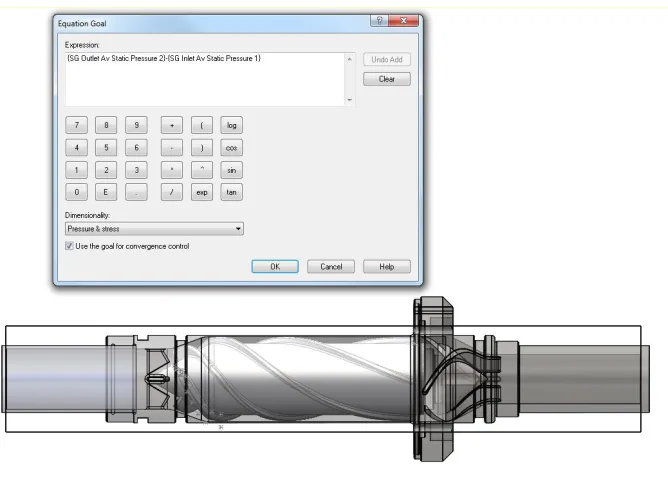Click the 8 digit button

107,125
